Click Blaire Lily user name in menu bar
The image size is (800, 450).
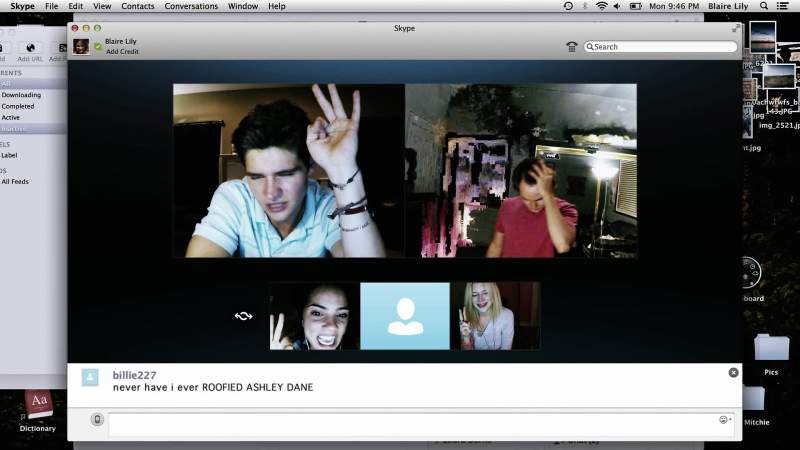point(728,6)
